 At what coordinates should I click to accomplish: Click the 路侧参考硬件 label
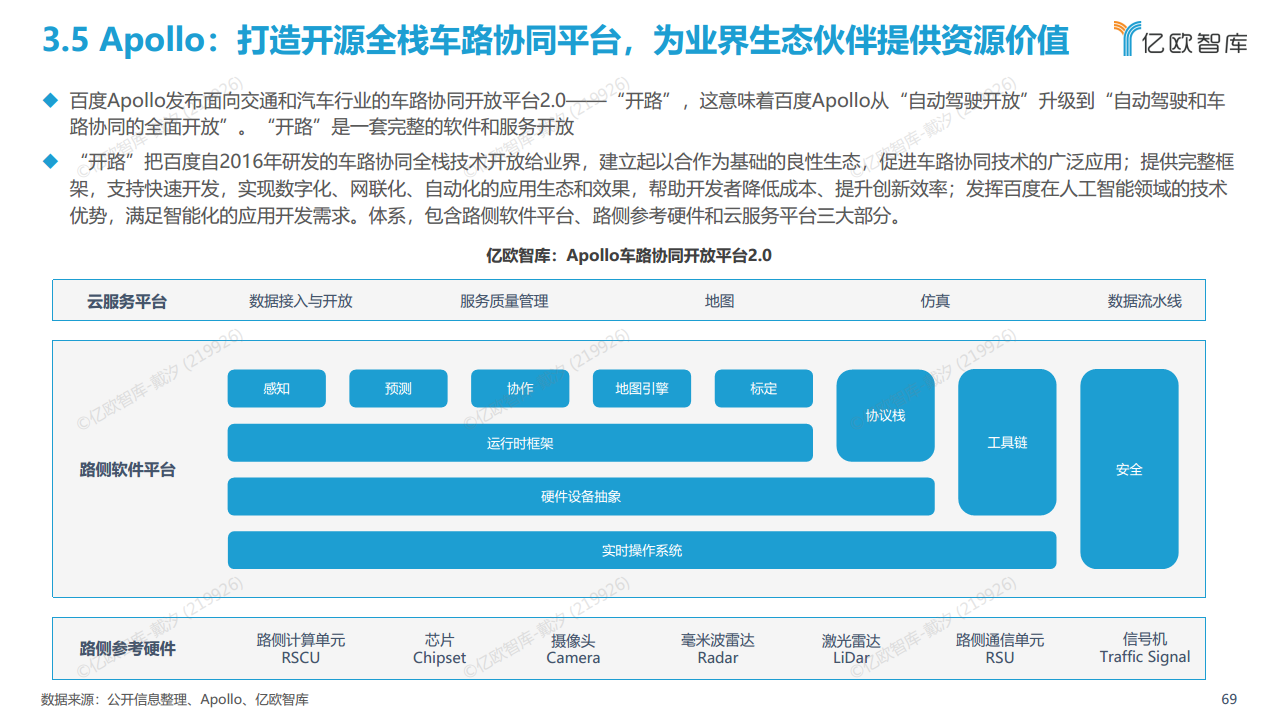[x=127, y=649]
